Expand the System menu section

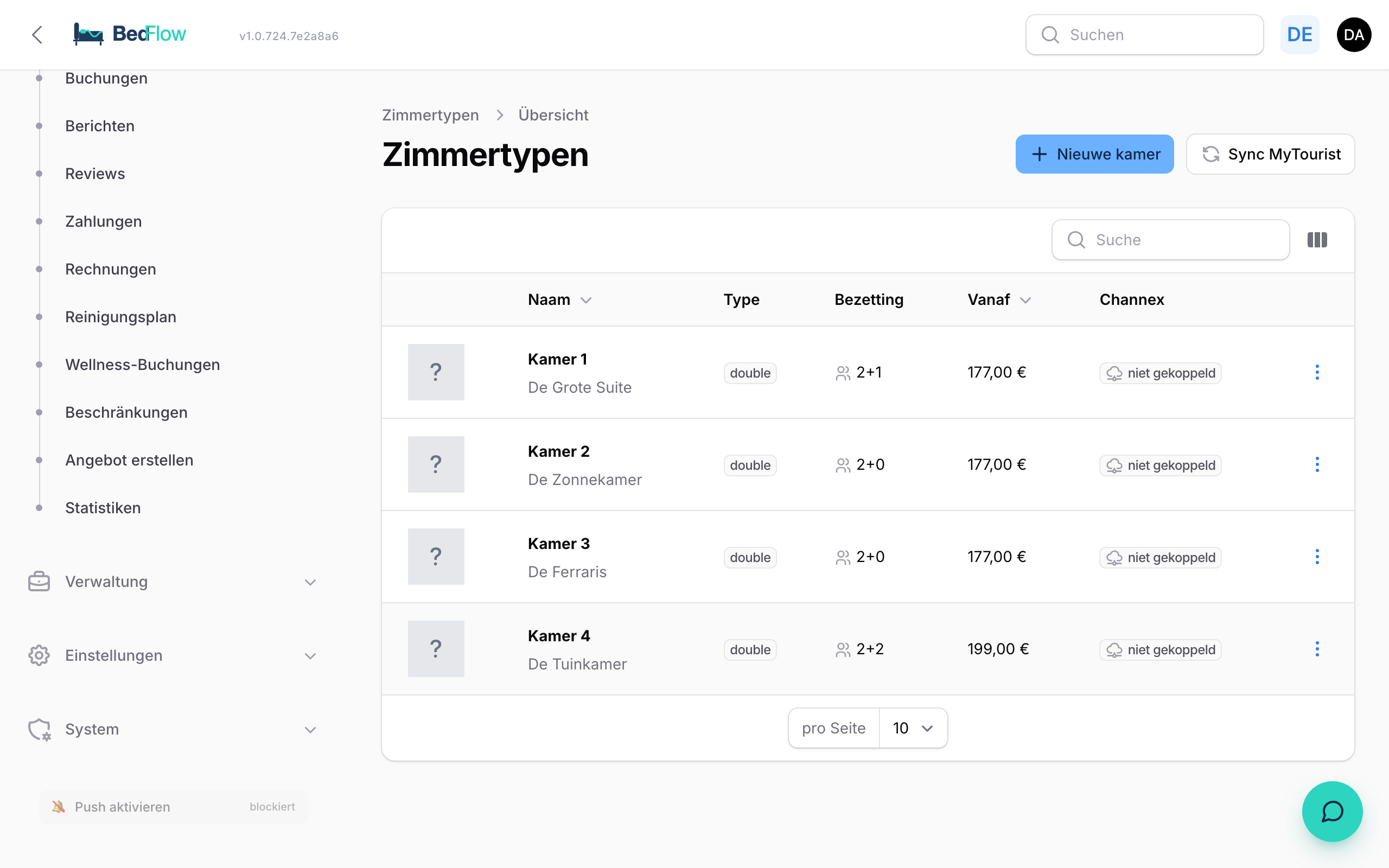pyautogui.click(x=172, y=729)
